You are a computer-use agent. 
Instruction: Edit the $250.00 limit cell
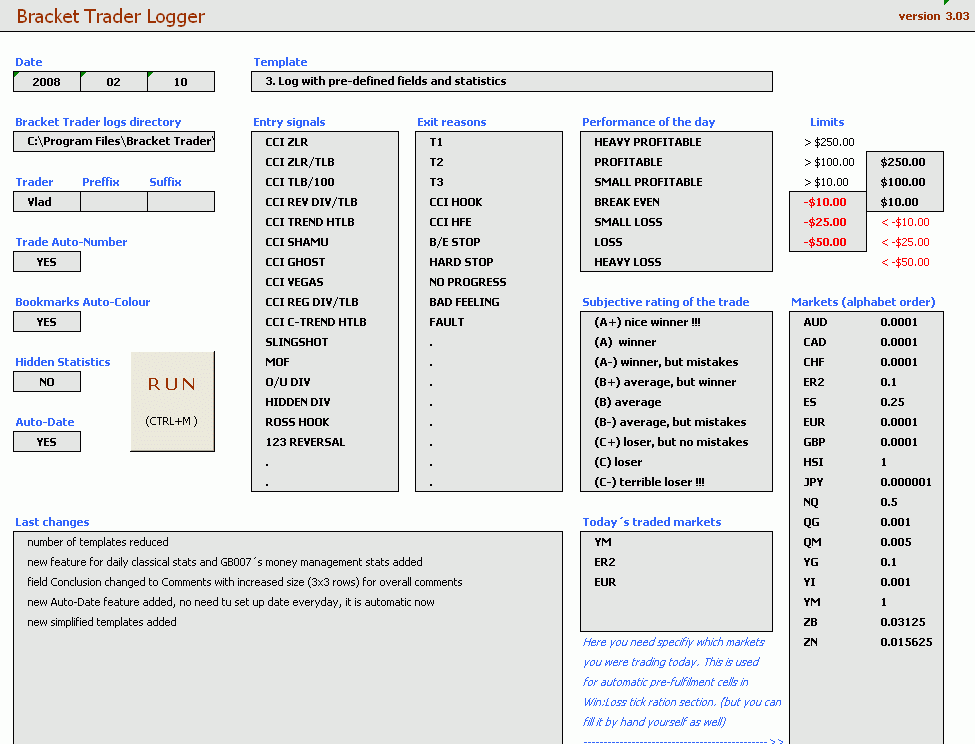click(905, 162)
